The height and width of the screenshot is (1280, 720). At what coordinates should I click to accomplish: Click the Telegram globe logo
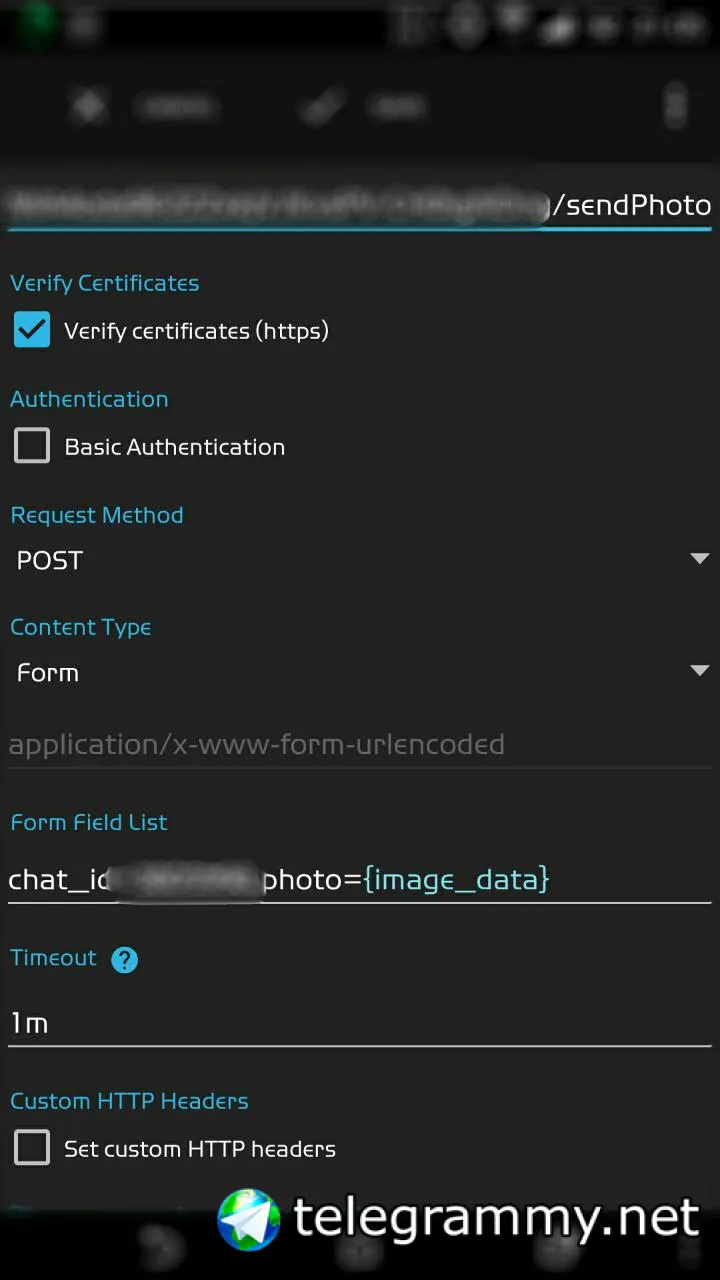(249, 1219)
